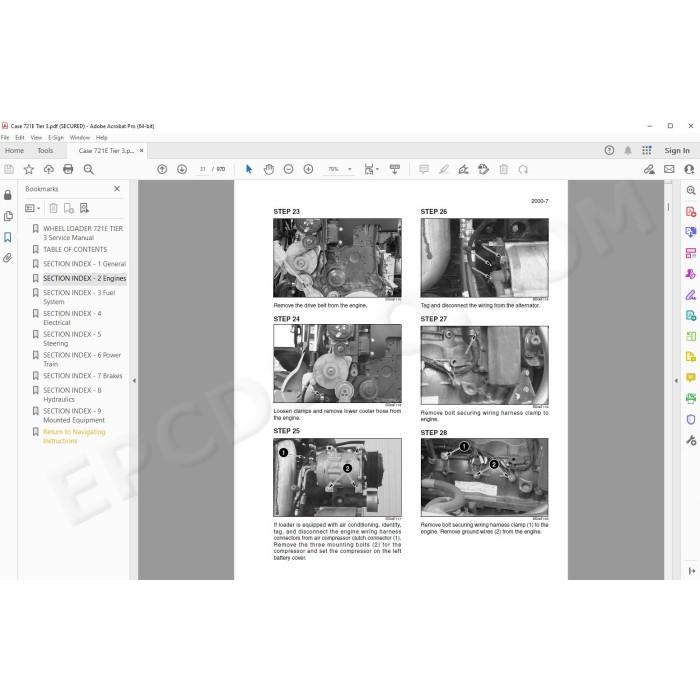Open the File menu

pos(5,138)
